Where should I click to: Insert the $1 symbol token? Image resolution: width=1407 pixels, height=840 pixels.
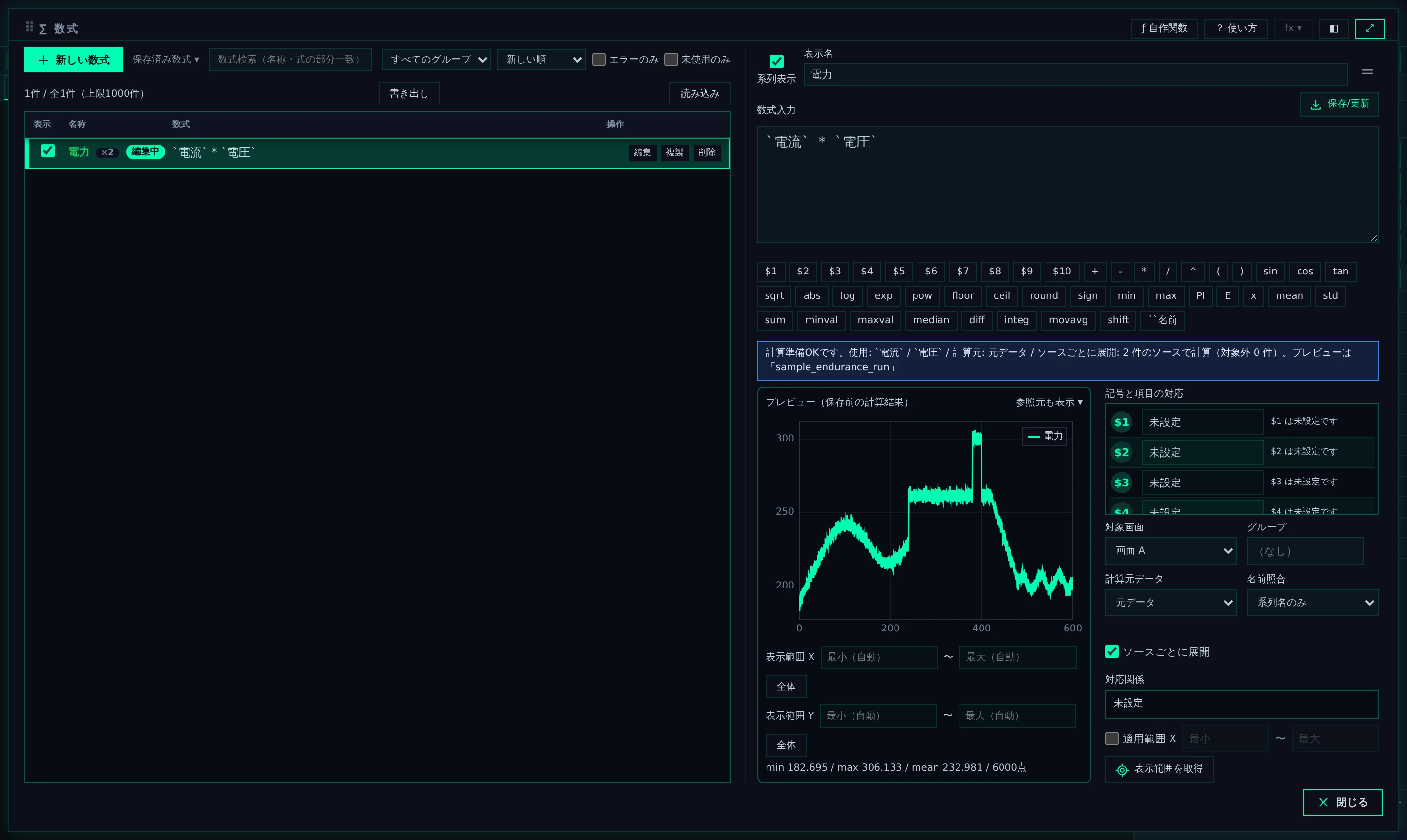coord(770,271)
